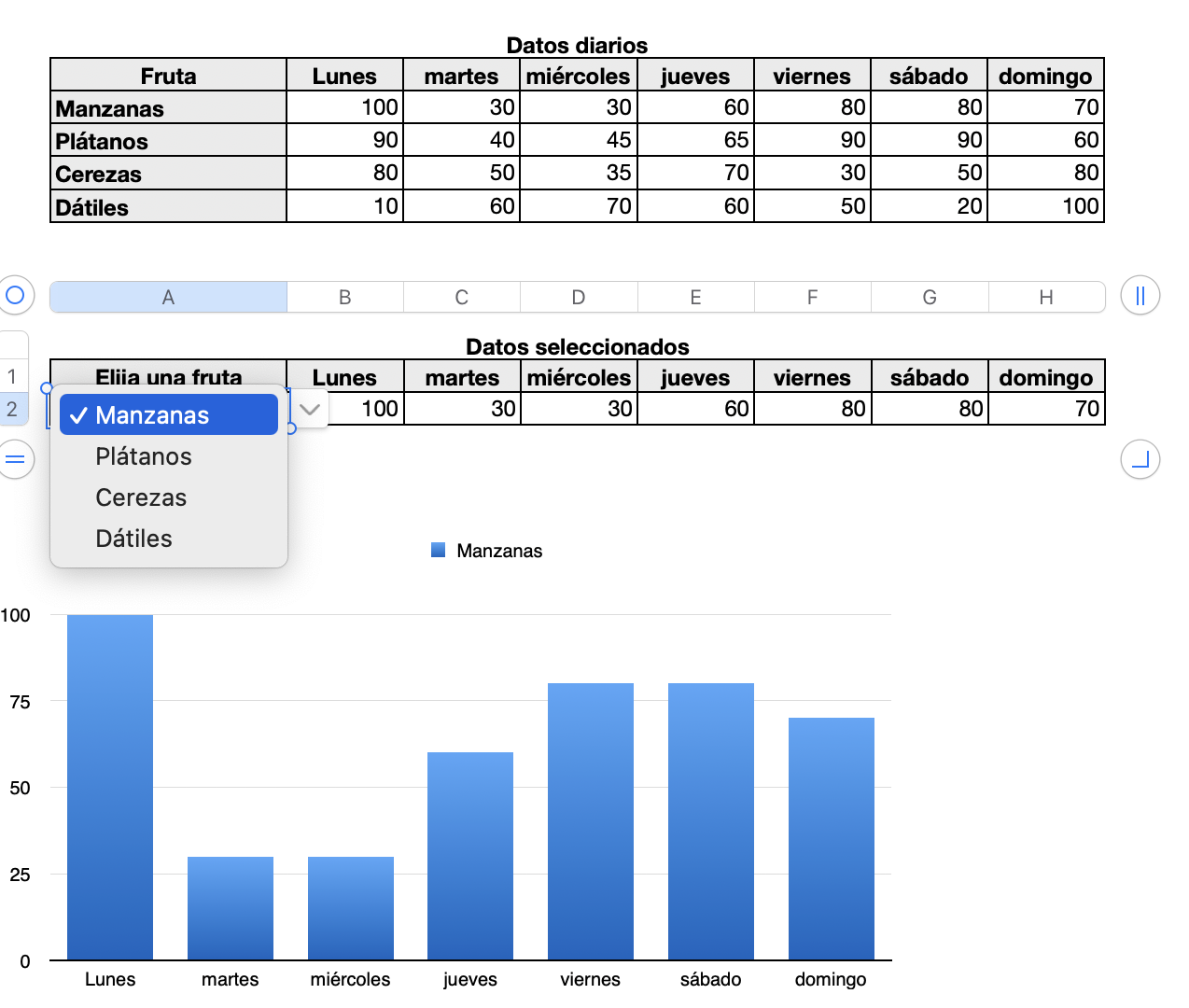The image size is (1189, 1008).
Task: Click the Dátiles row label in Datos diarios
Action: 168,207
